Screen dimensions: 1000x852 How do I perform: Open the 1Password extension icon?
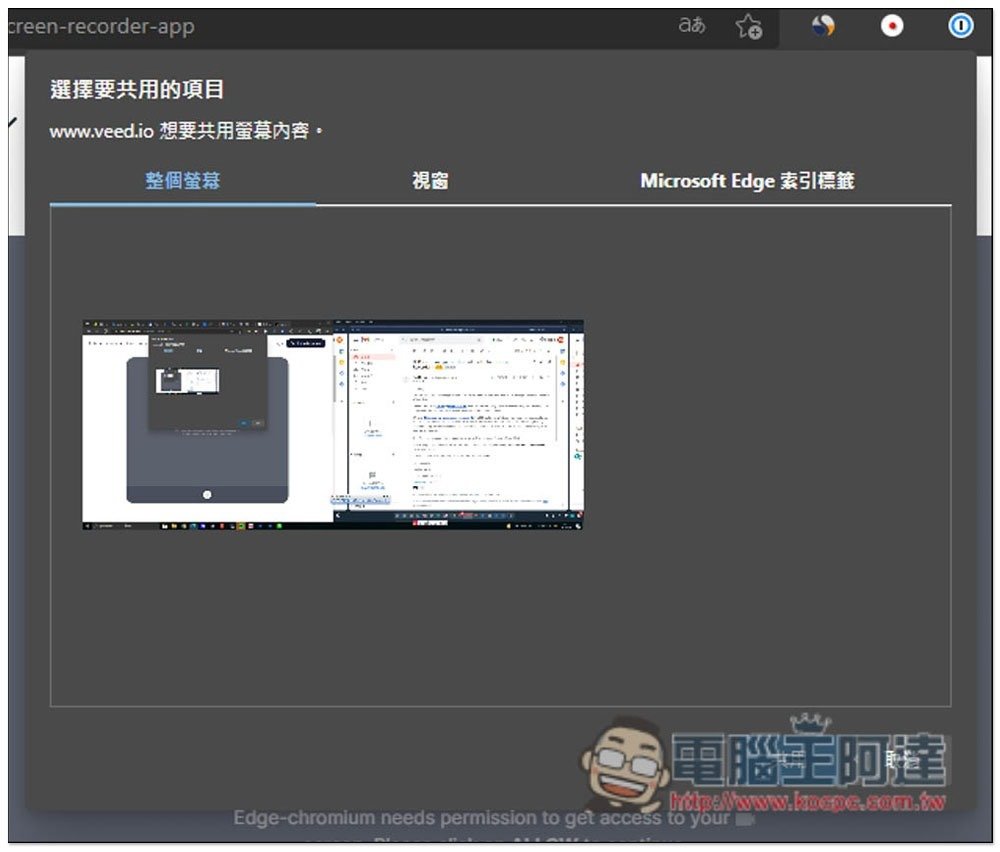pos(961,27)
